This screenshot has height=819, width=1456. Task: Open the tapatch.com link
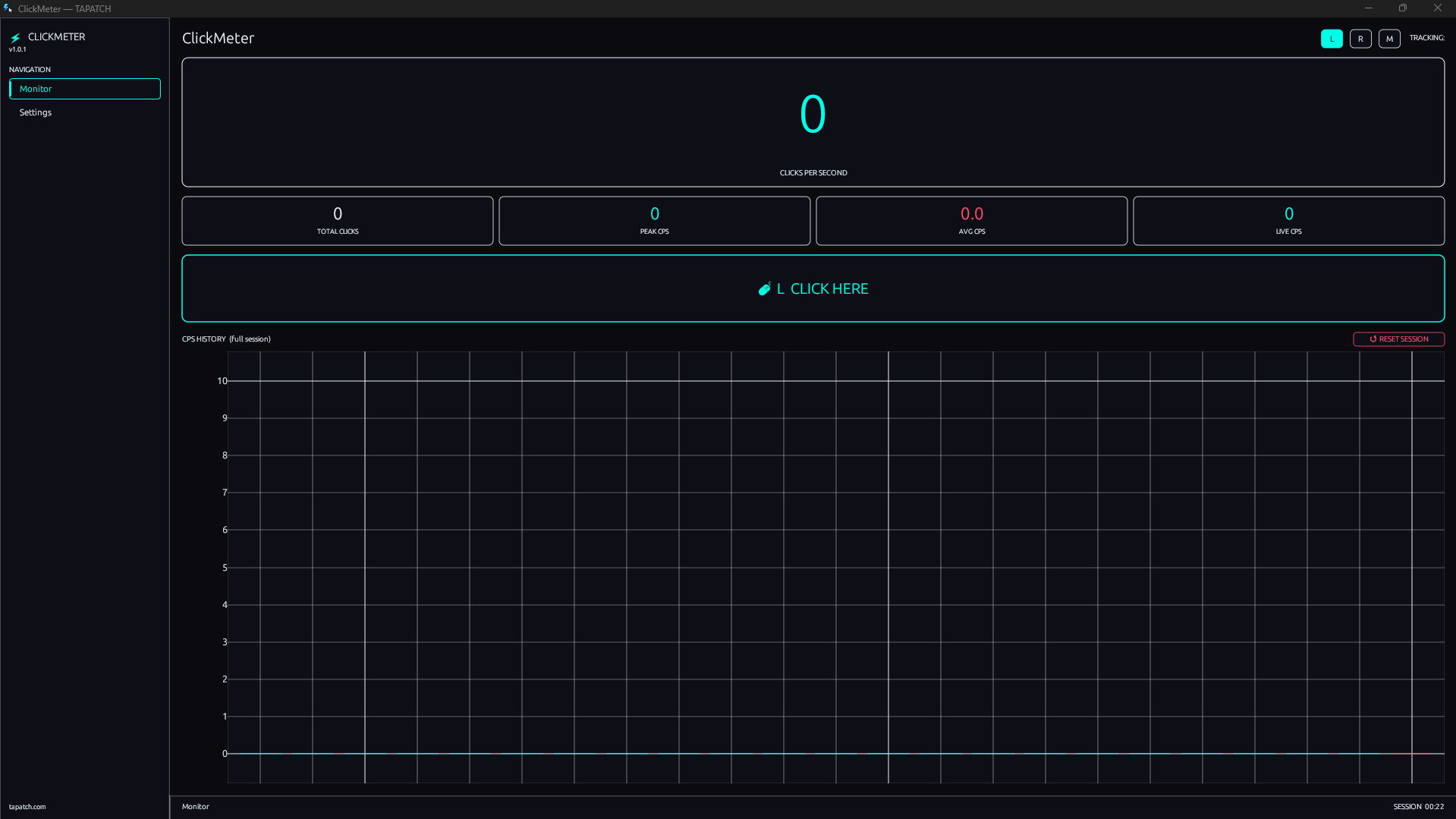tap(27, 807)
